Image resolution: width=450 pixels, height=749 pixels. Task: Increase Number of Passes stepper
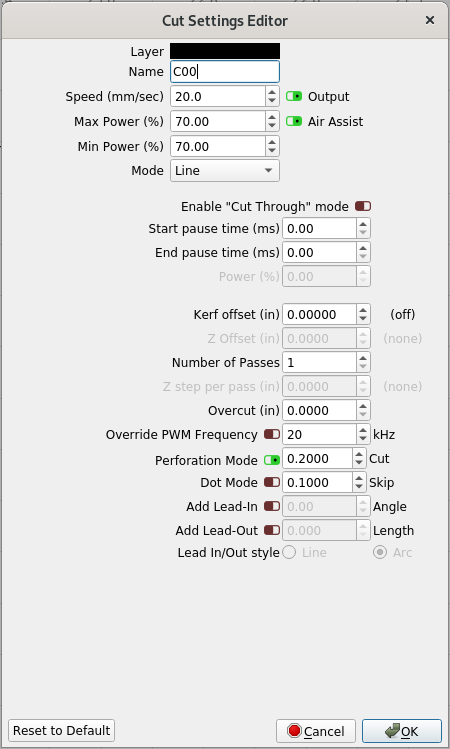tap(363, 358)
